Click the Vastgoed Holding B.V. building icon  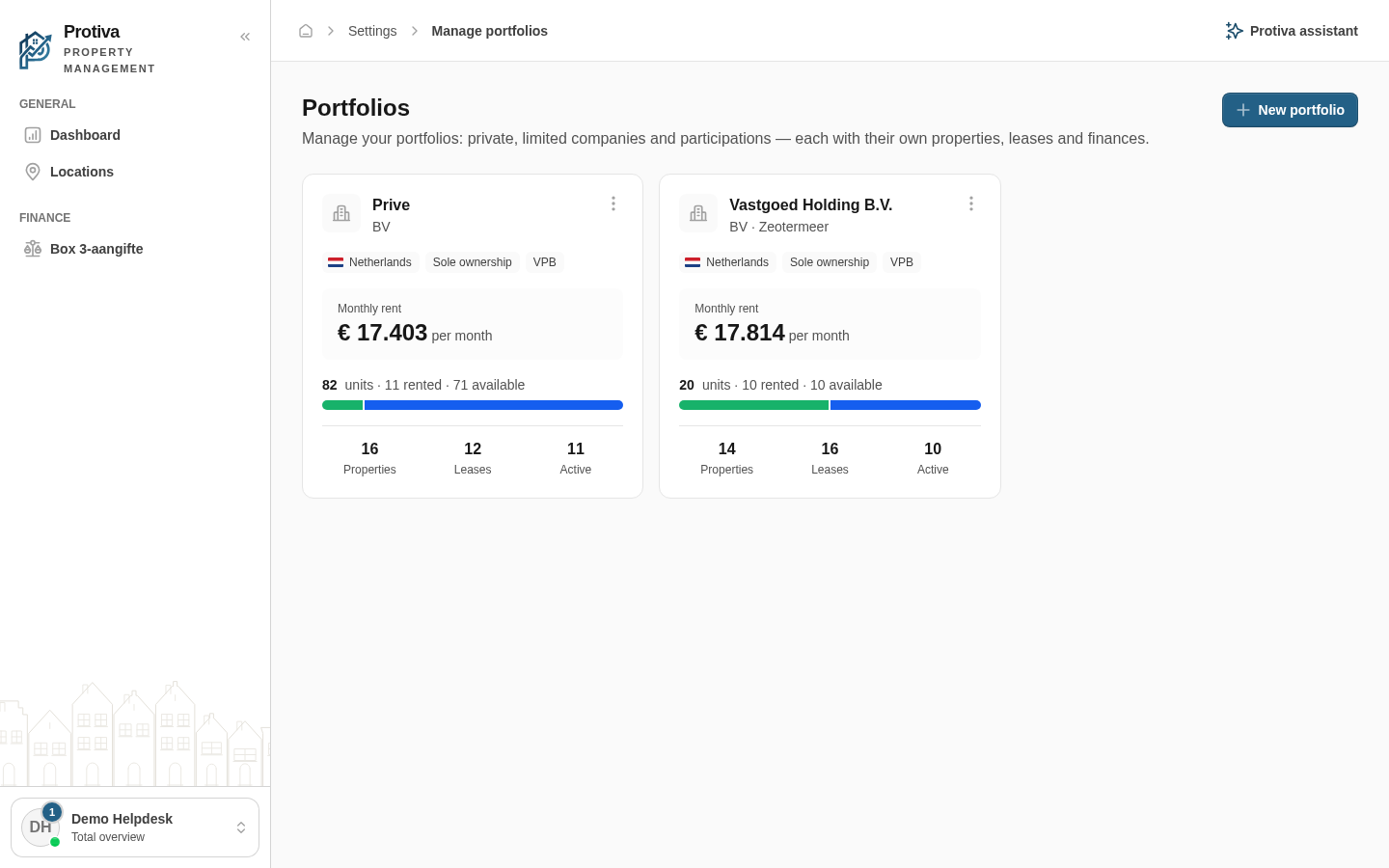pyautogui.click(x=698, y=213)
